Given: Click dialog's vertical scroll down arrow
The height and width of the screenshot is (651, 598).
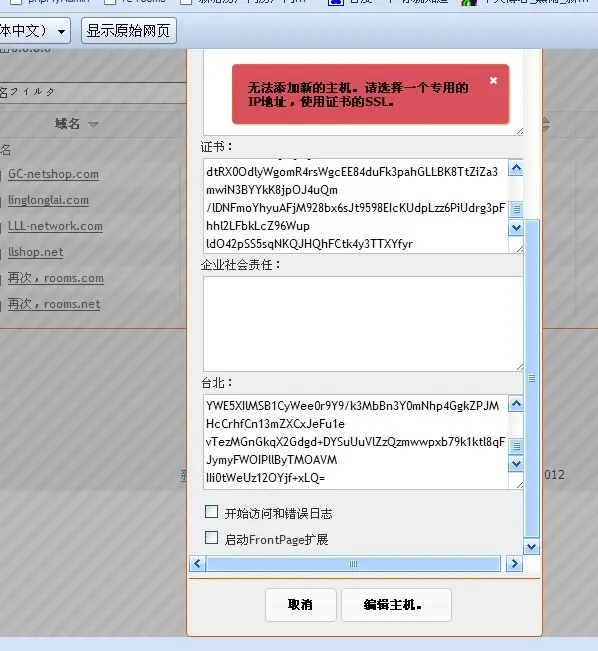Looking at the screenshot, I should 532,547.
